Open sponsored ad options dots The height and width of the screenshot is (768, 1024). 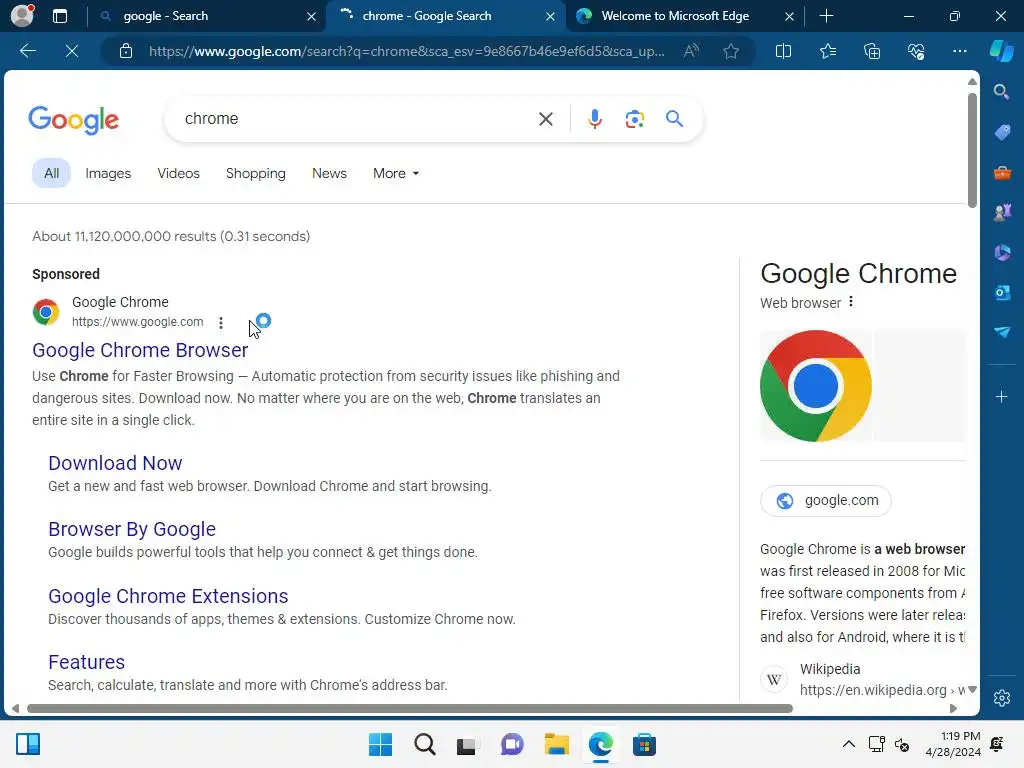pyautogui.click(x=221, y=323)
